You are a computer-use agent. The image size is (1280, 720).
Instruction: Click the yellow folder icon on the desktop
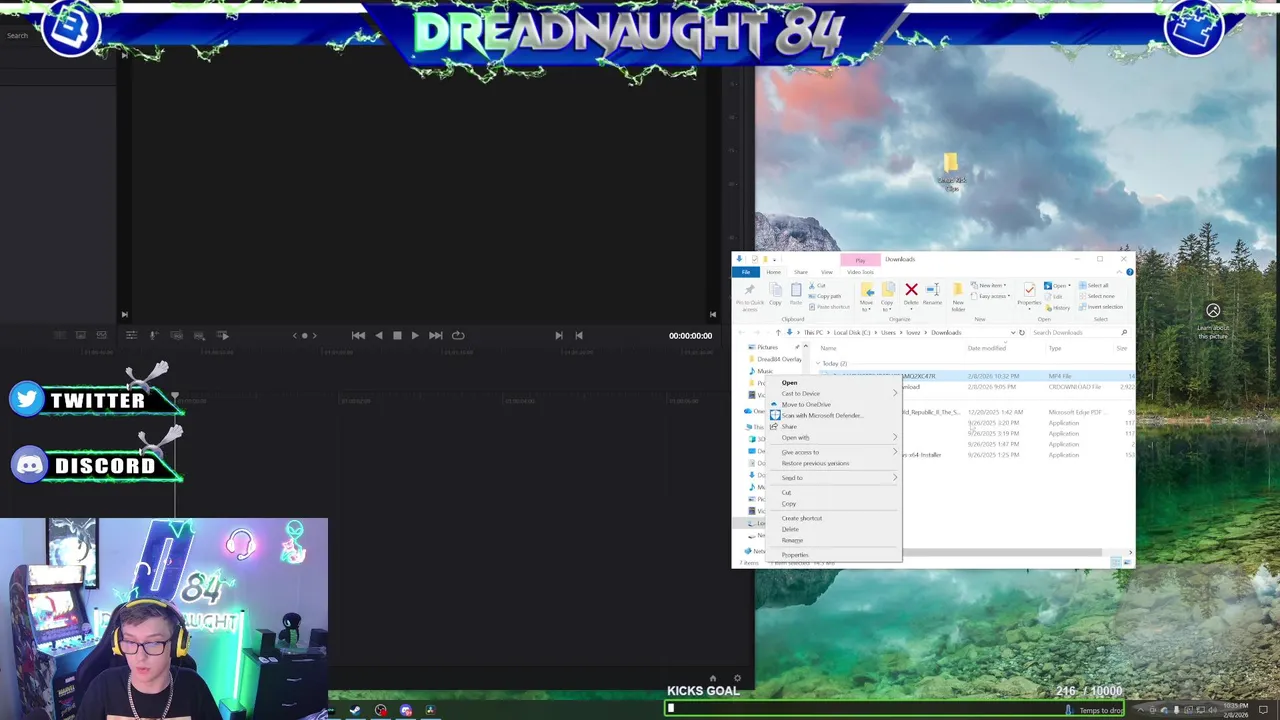951,163
